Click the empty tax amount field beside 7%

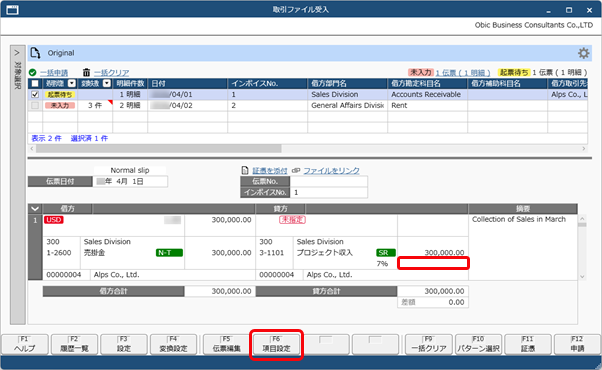433,263
